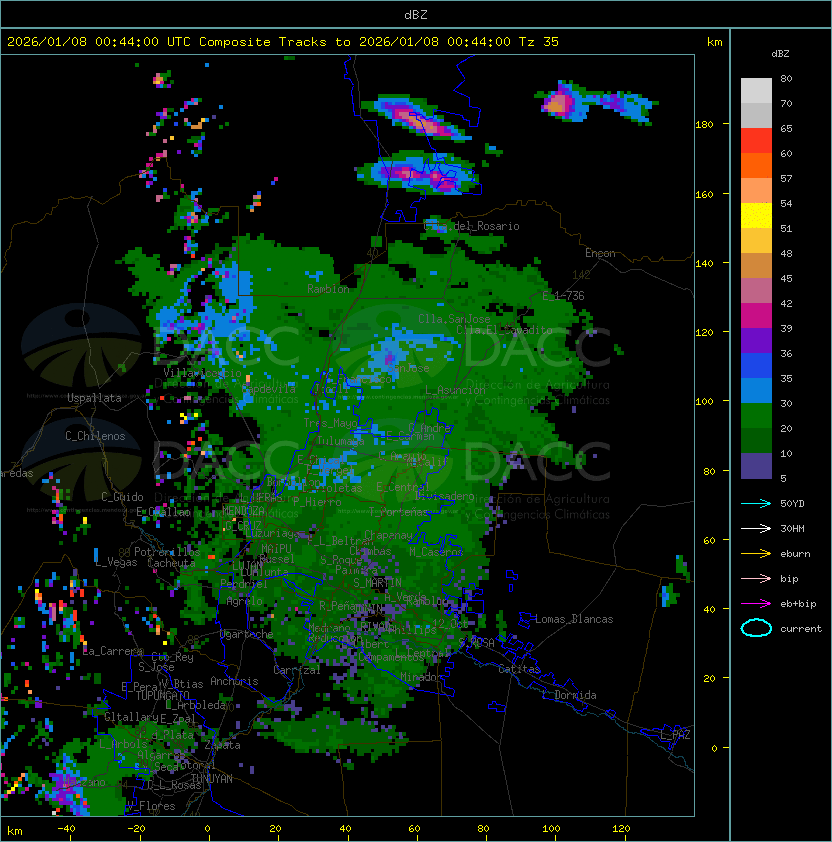Pick the dark orange swatch below 60 dBZ
The height and width of the screenshot is (842, 832).
click(x=756, y=165)
